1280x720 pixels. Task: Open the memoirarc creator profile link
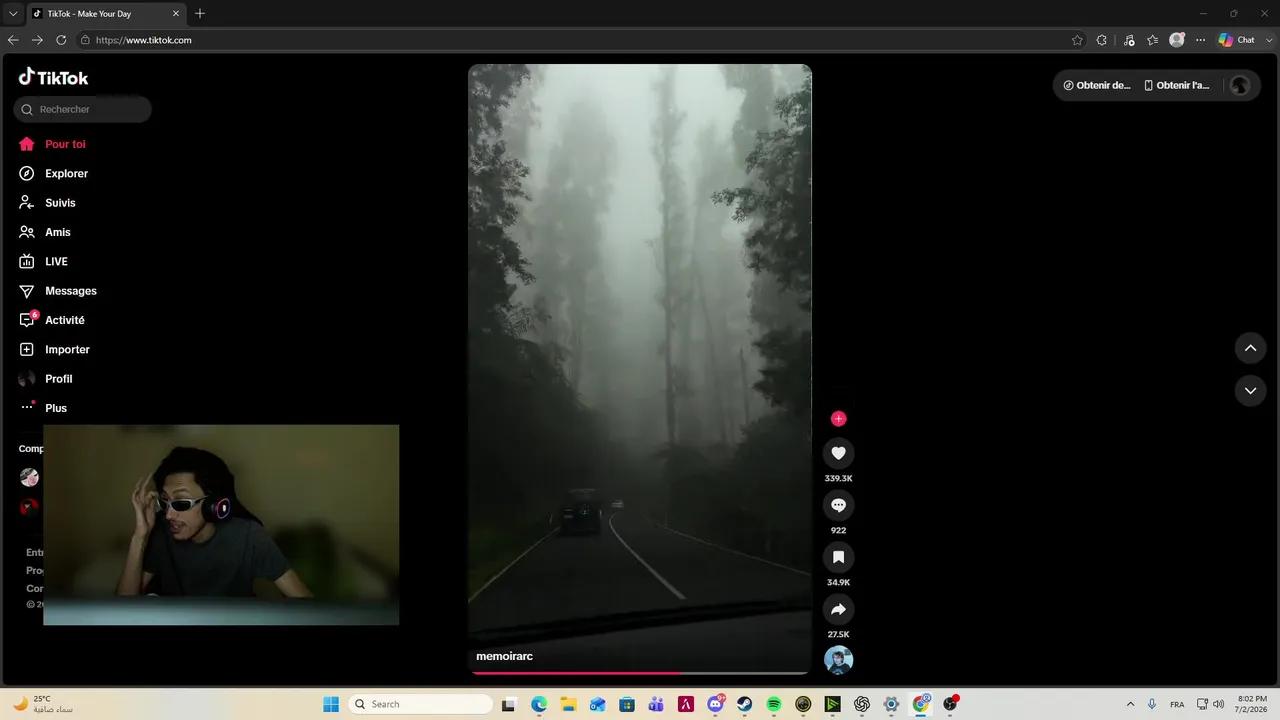(504, 656)
